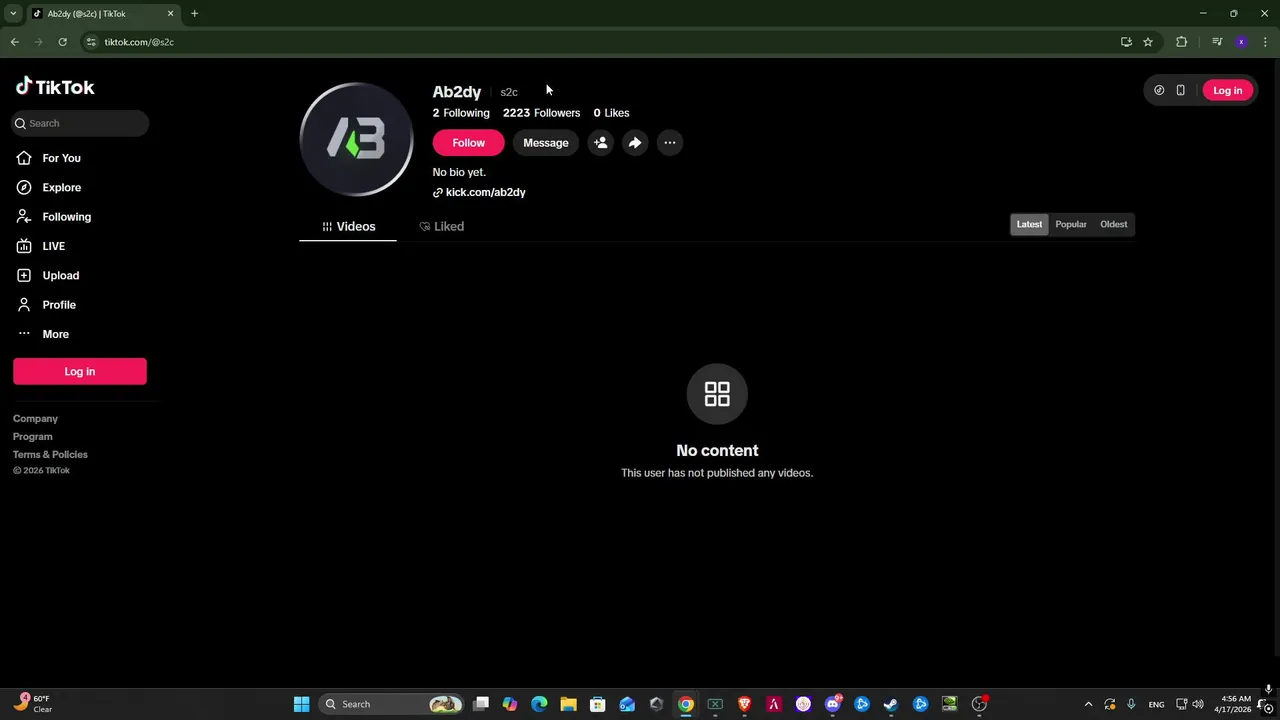Click the share arrow icon
The width and height of the screenshot is (1280, 720).
pyautogui.click(x=635, y=143)
